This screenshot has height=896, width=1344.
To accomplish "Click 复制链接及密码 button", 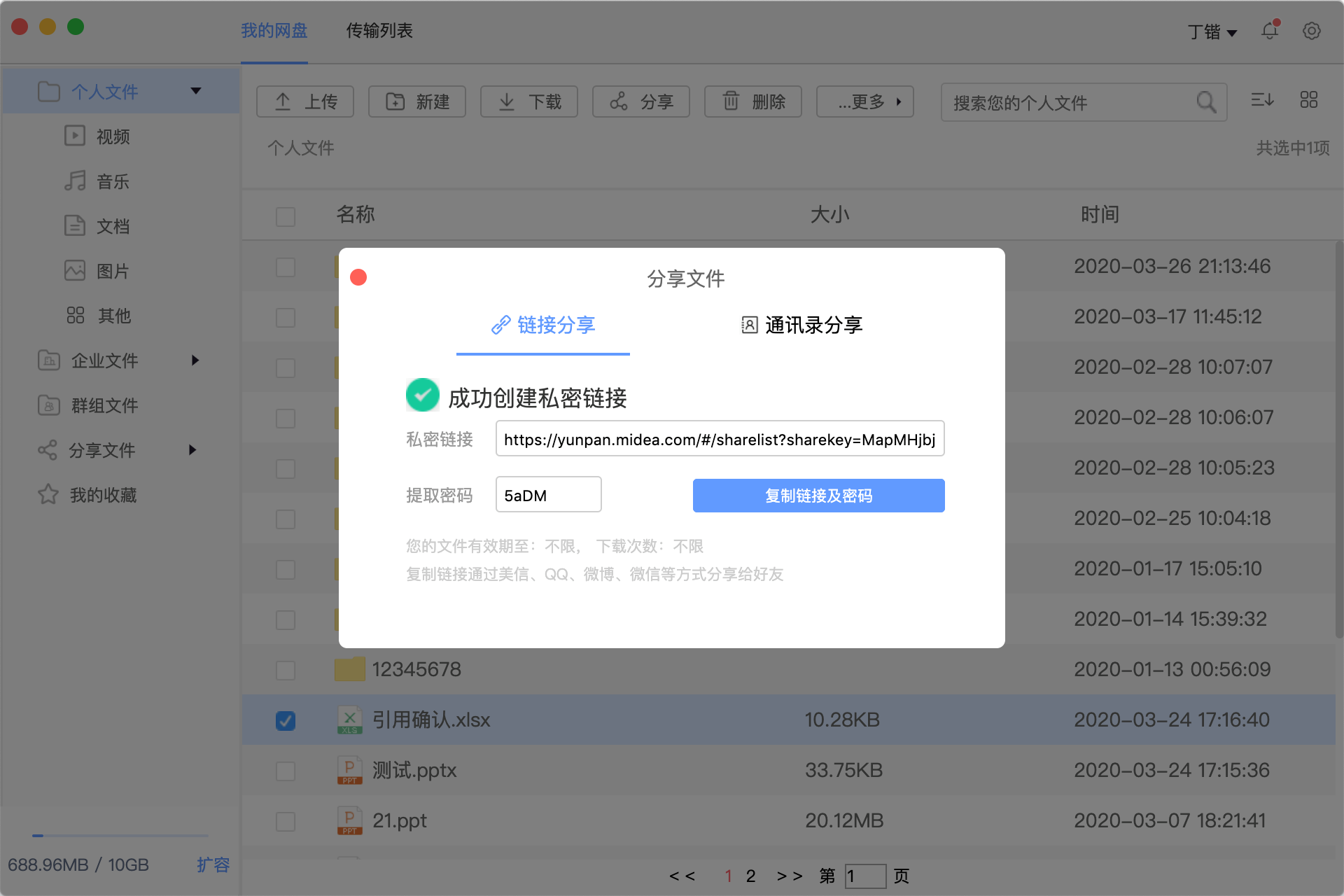I will click(819, 496).
